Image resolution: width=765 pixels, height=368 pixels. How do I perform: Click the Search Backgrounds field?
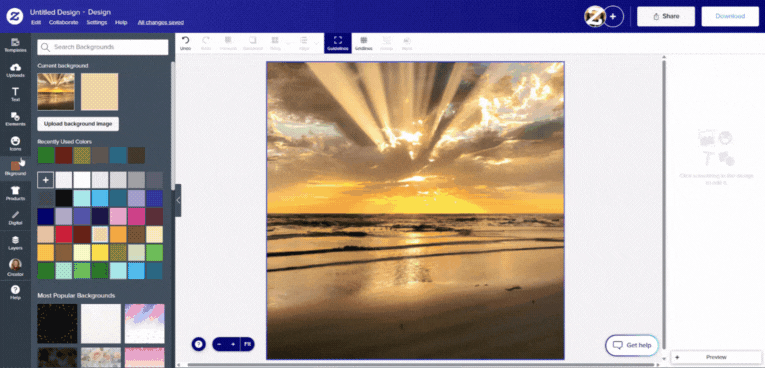[x=103, y=47]
